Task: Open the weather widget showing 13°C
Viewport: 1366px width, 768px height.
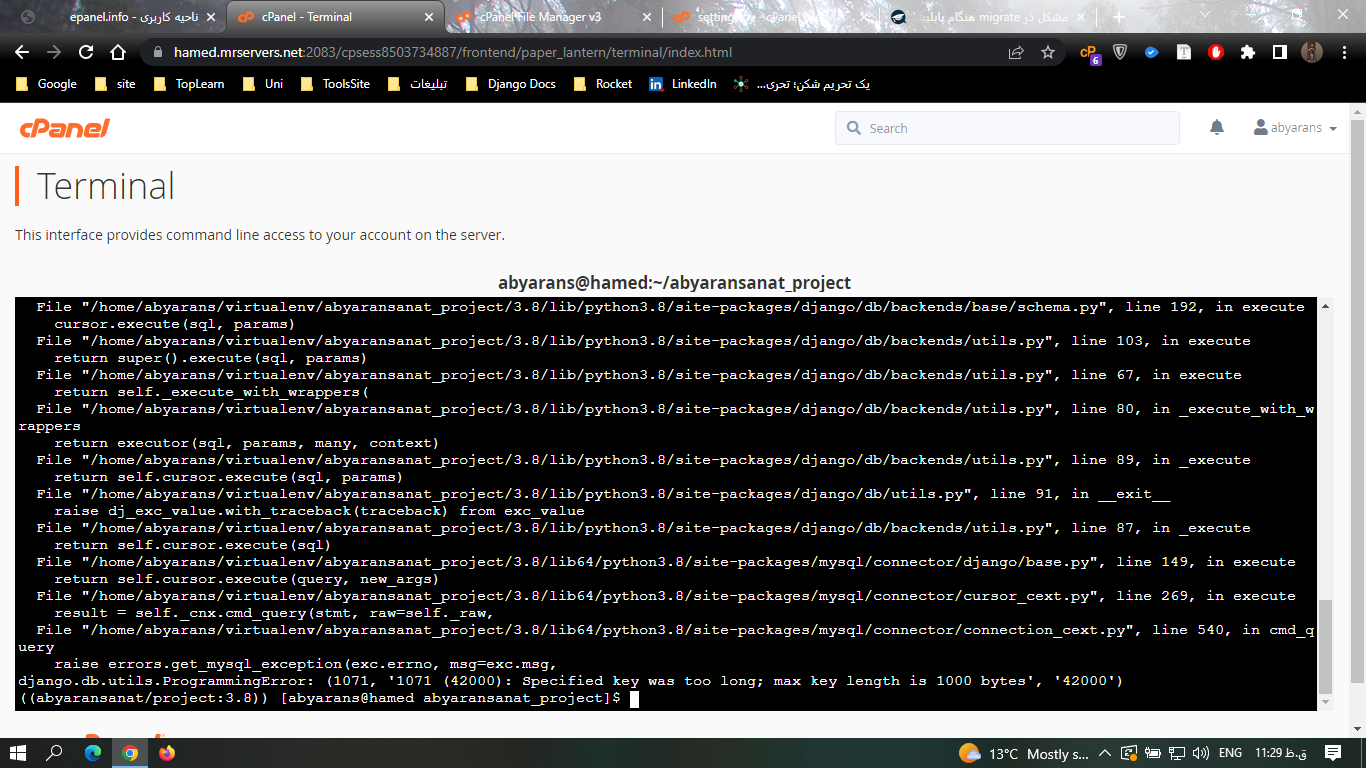Action: pos(1024,753)
